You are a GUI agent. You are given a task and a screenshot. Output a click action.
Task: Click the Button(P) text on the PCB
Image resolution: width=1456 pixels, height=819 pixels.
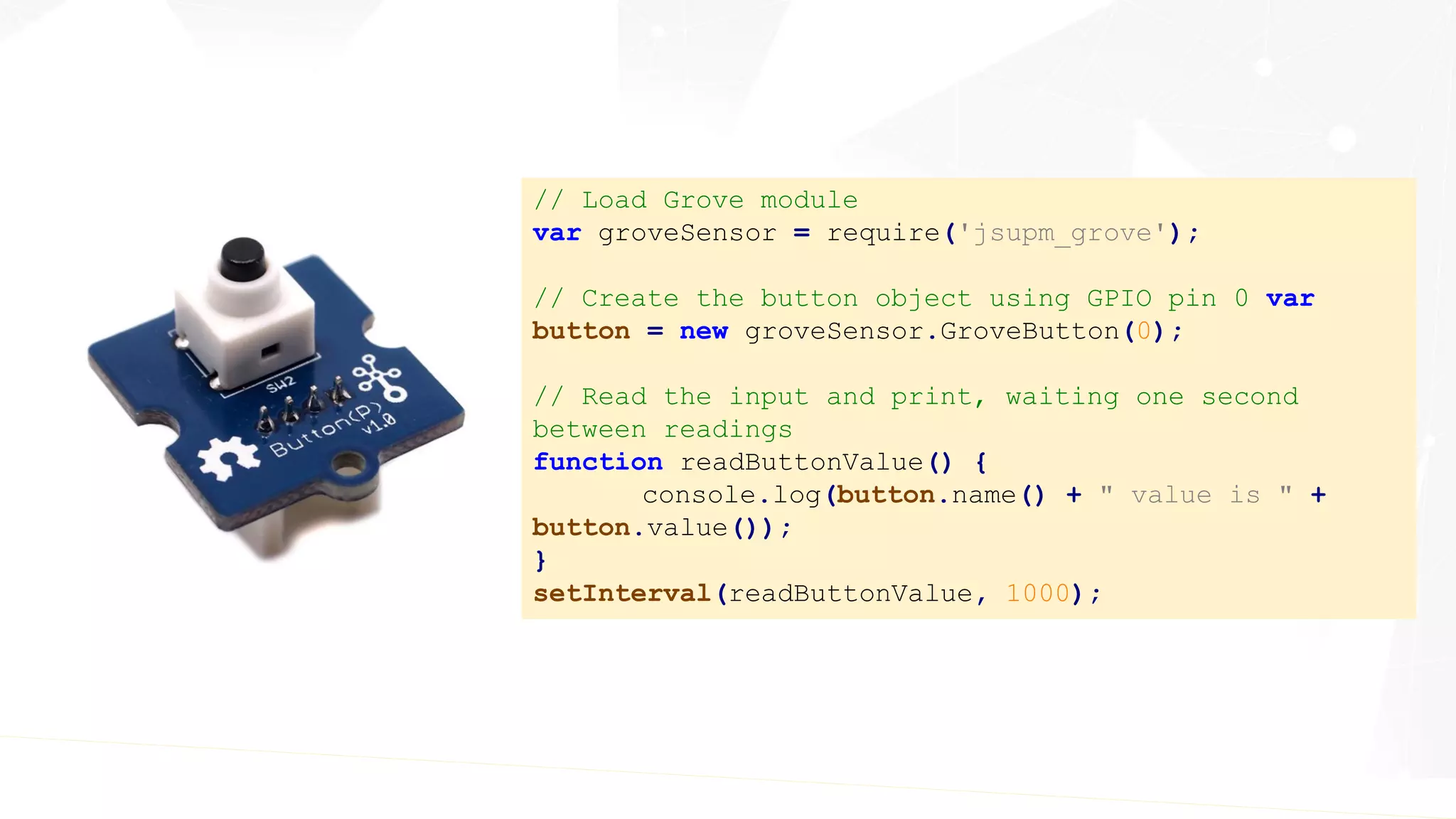[326, 430]
